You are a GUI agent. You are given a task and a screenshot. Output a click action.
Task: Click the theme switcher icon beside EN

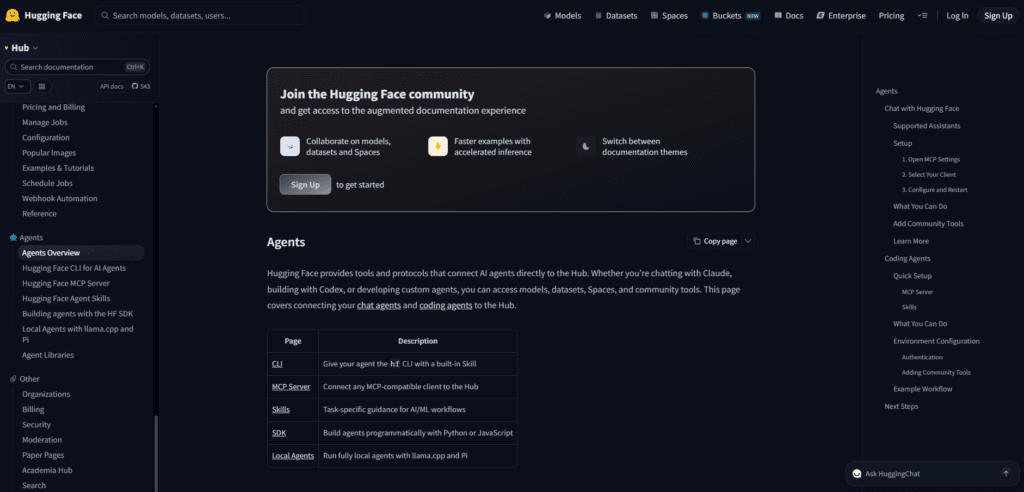pos(42,86)
